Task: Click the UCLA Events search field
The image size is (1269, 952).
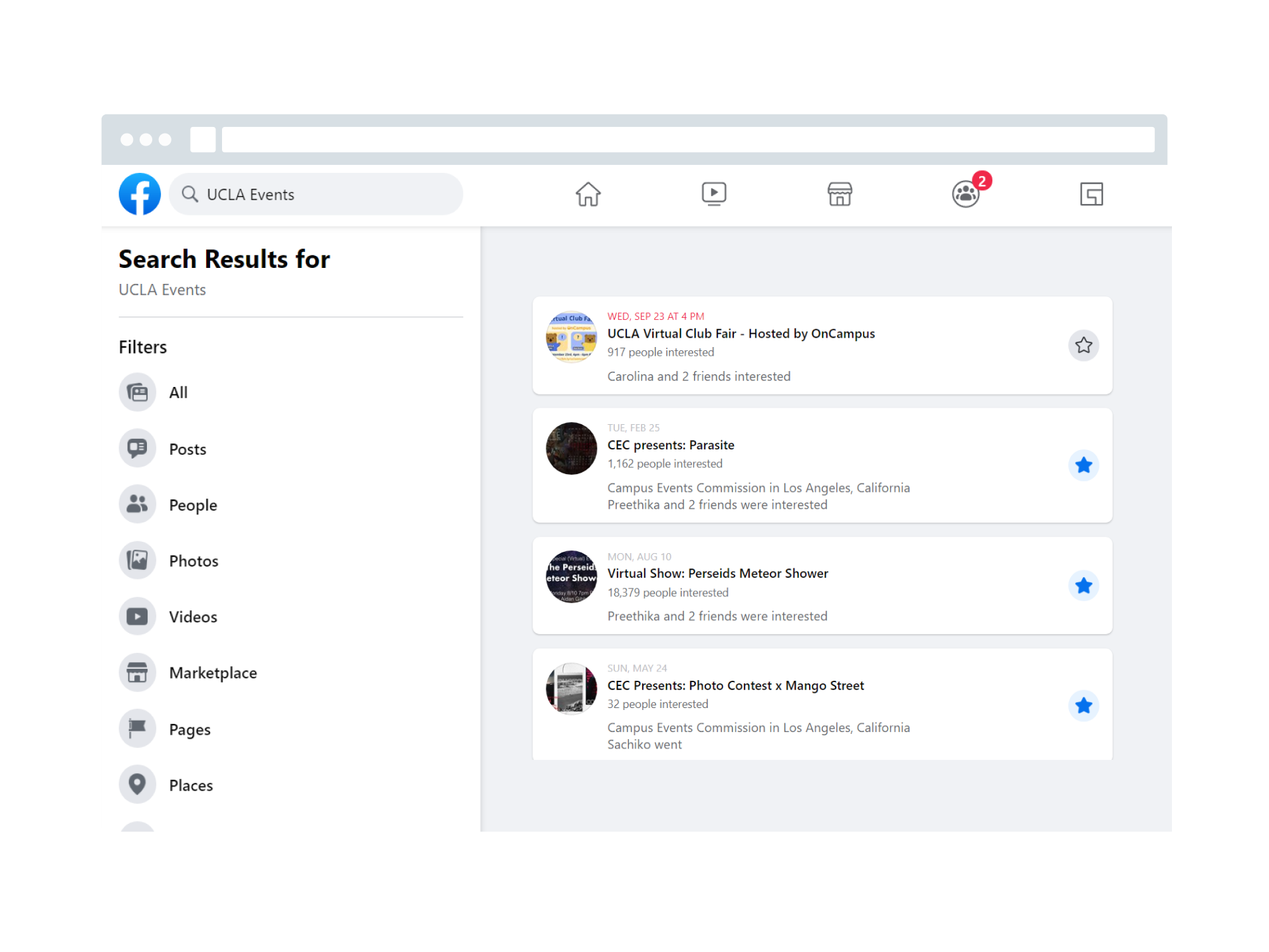Action: pos(316,194)
